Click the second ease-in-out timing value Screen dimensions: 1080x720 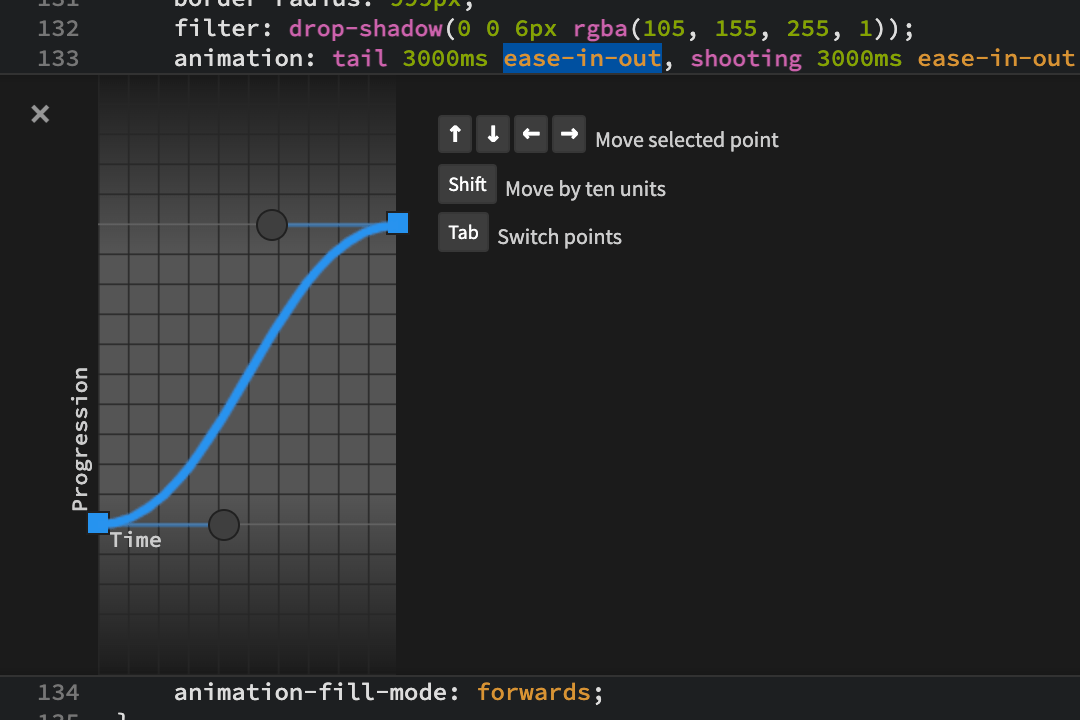(x=995, y=59)
